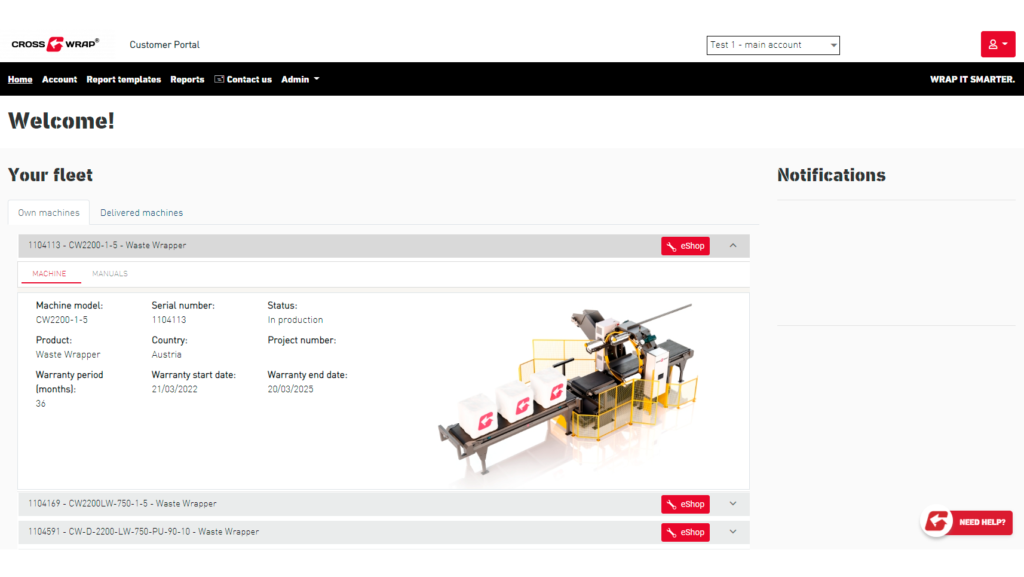Open the user profile menu icon
1024x577 pixels.
[997, 44]
